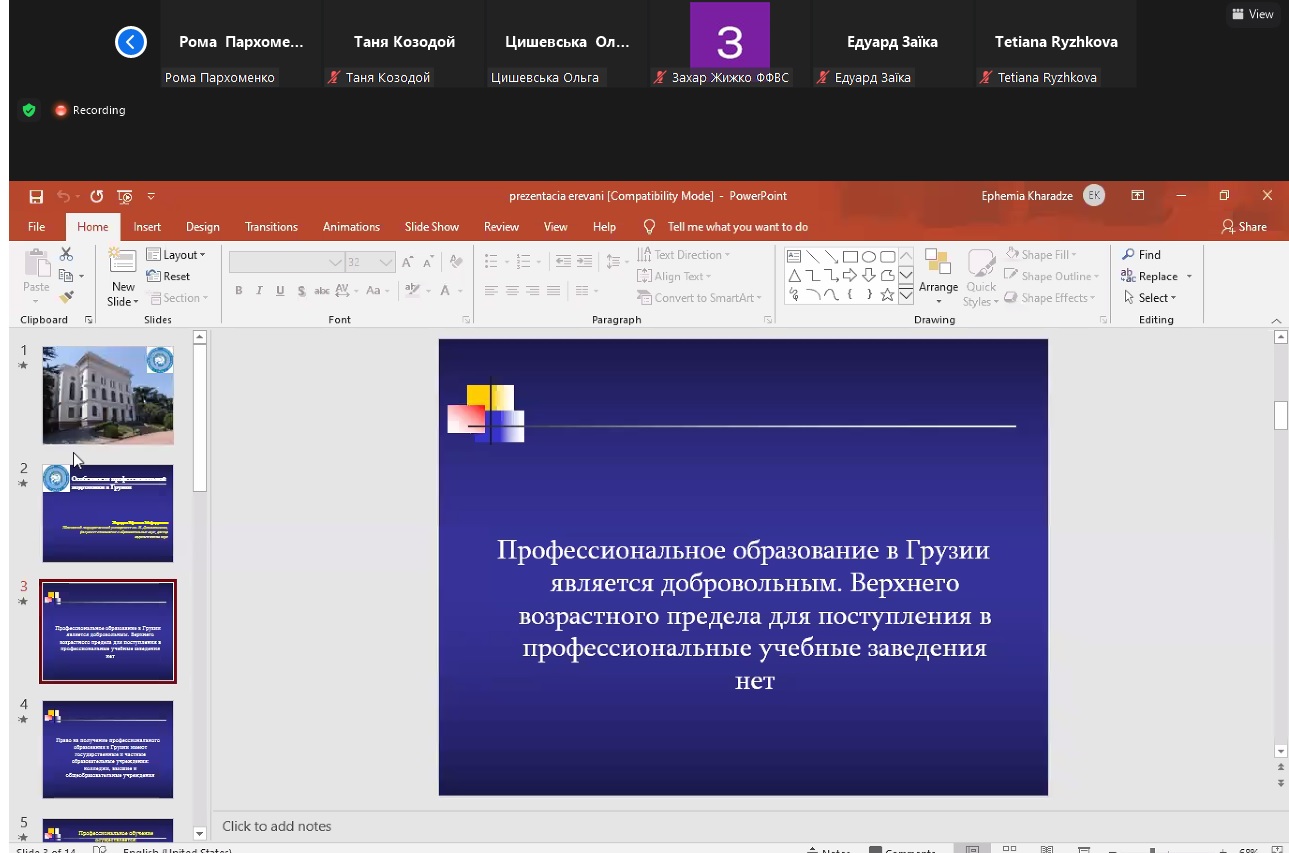Screen dimensions: 1289x853
Task: Open Ribbon Display Options icon
Action: tap(1138, 196)
